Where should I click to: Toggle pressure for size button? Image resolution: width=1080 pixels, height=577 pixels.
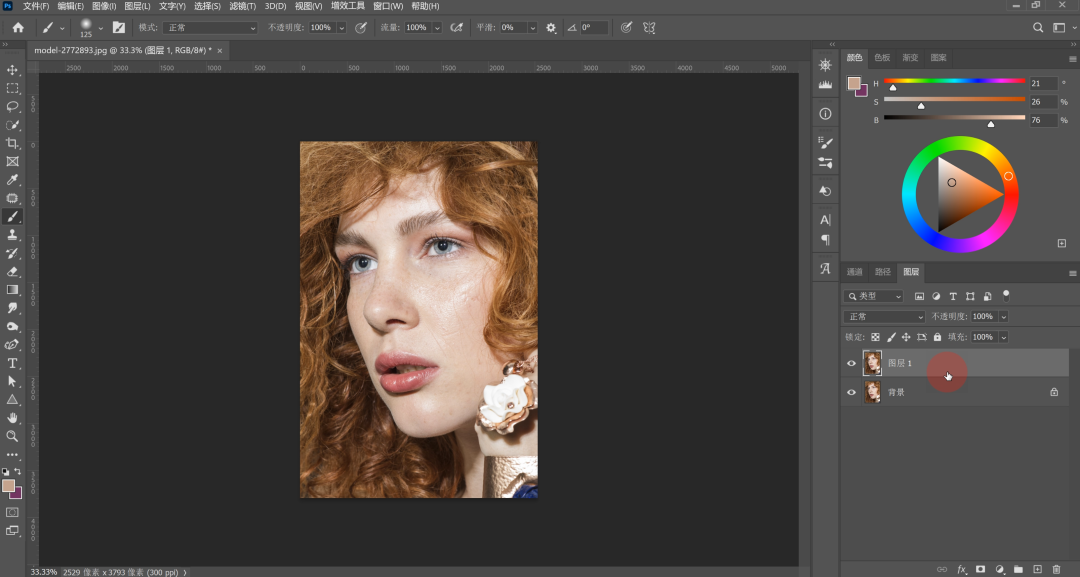626,28
